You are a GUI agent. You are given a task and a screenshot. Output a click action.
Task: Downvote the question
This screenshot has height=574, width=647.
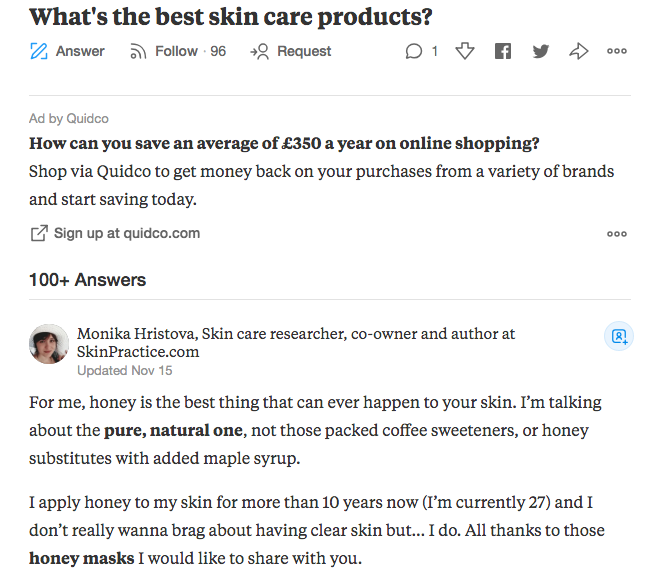(465, 51)
